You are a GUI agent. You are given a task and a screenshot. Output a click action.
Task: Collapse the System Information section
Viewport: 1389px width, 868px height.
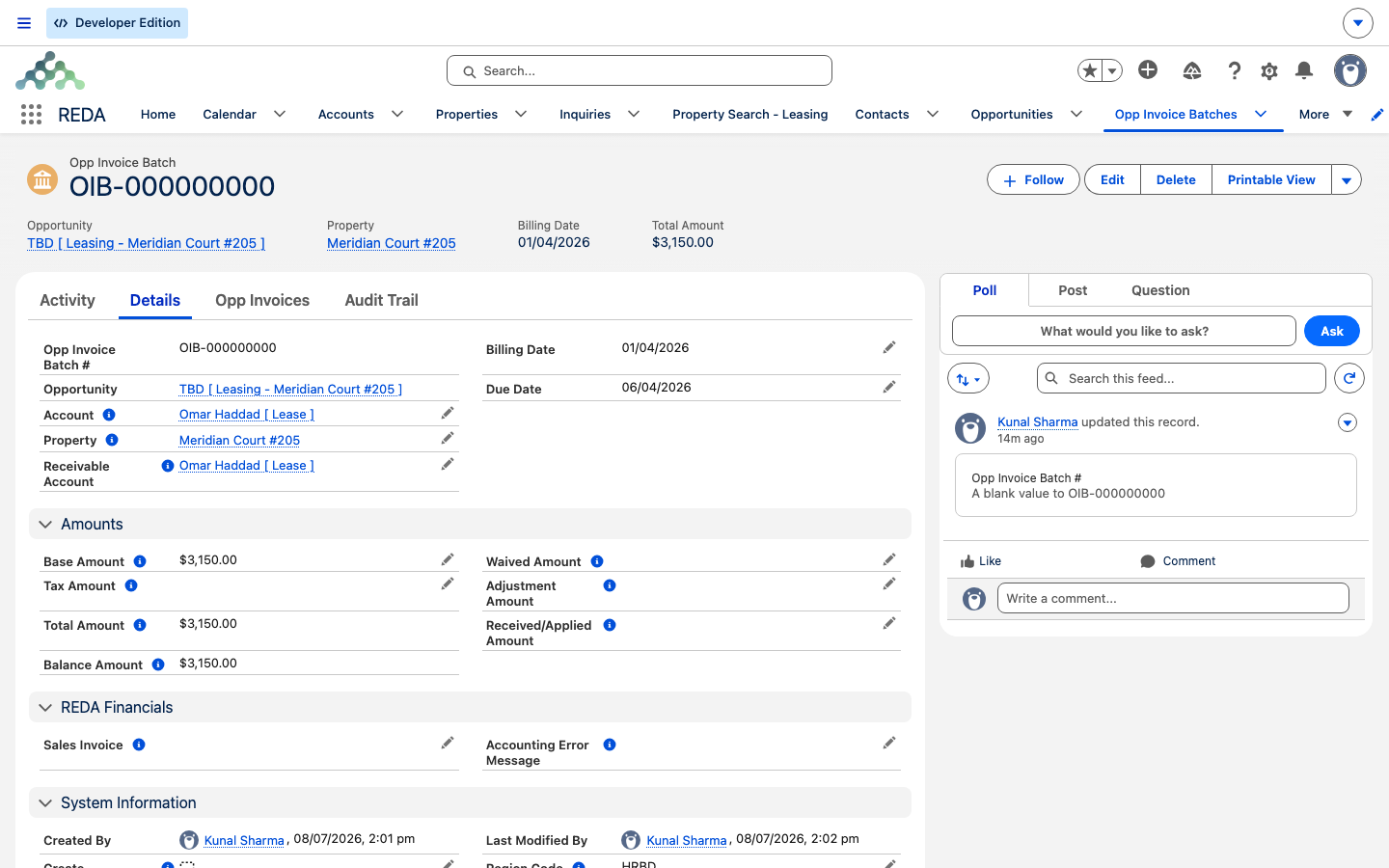45,803
